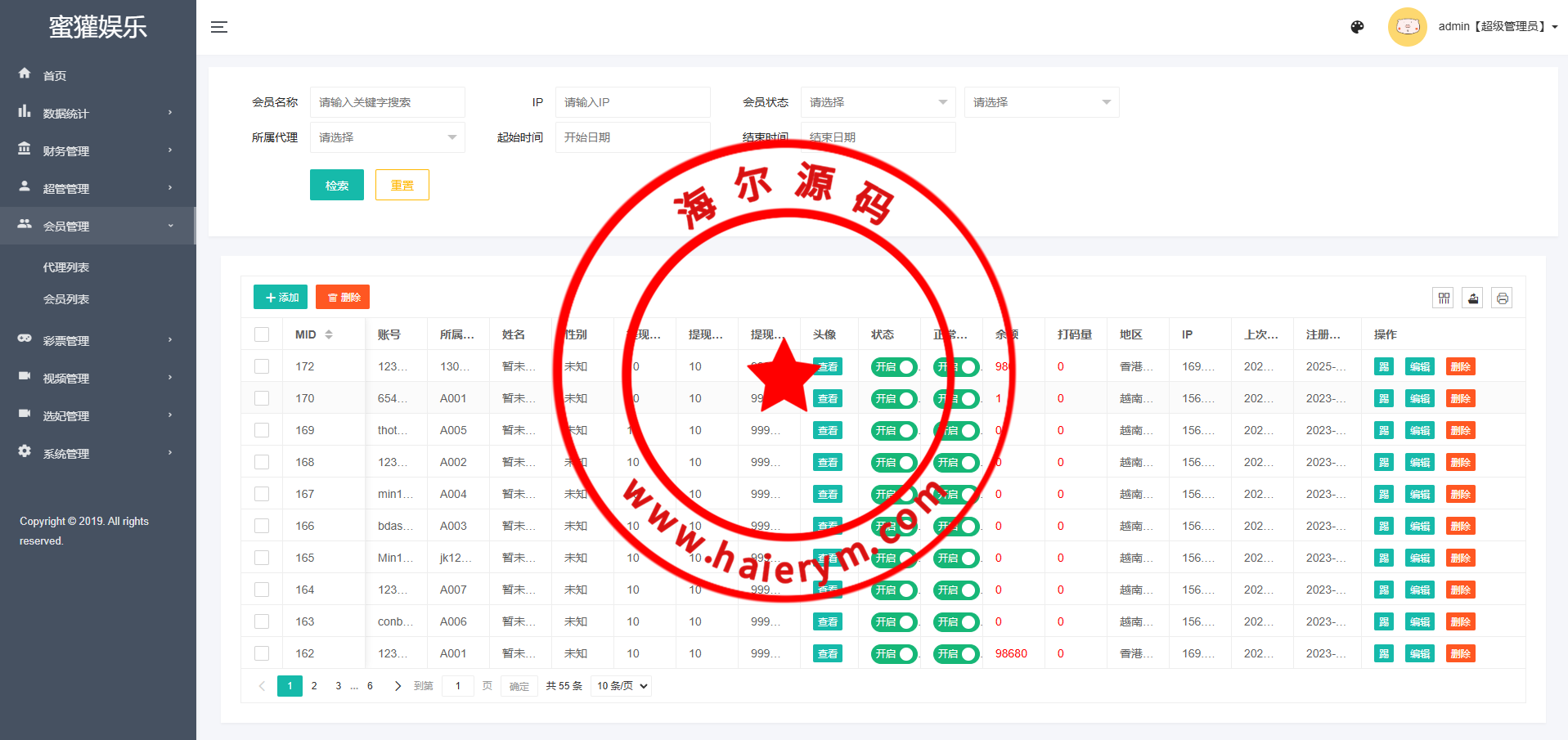Open the theme color palette icon
The height and width of the screenshot is (740, 1568).
(x=1357, y=27)
